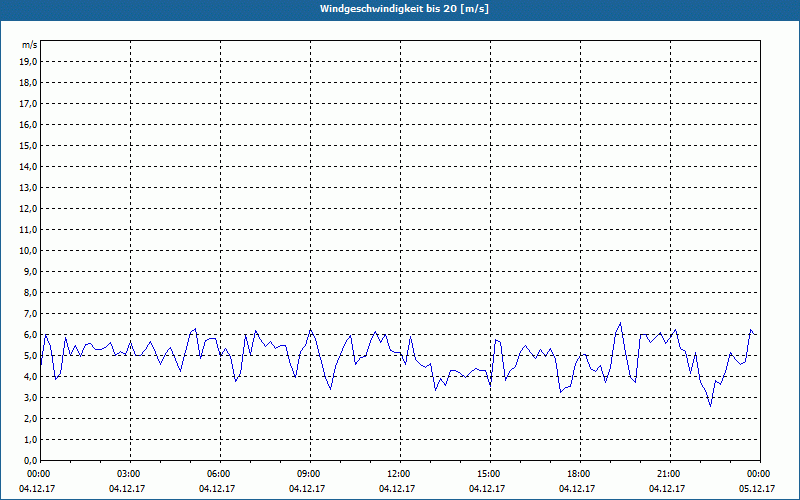Click the 12,0 y-axis label
Image resolution: width=800 pixels, height=500 pixels.
(x=28, y=209)
